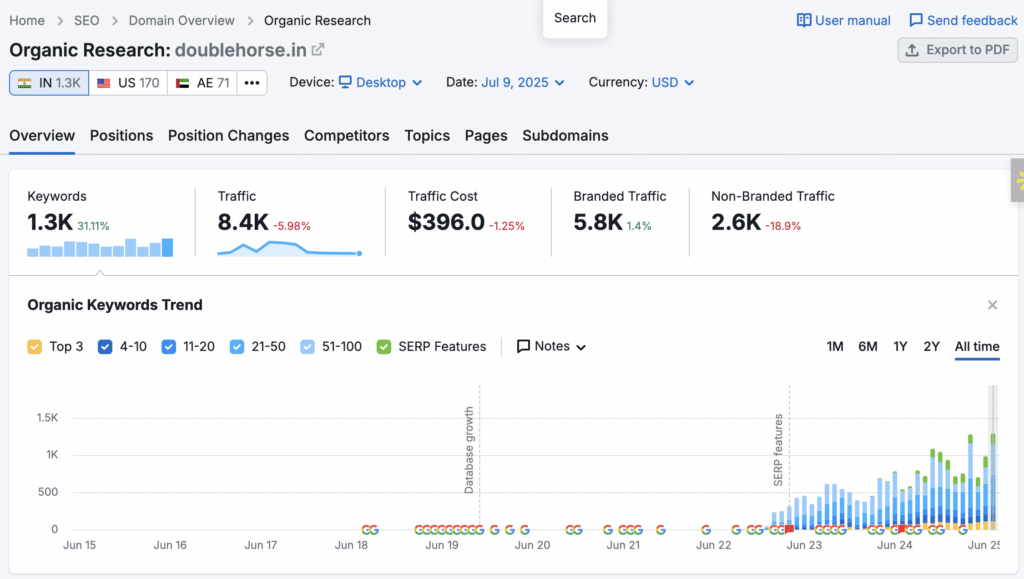Toggle the Top 3 checkbox
This screenshot has height=579, width=1024.
click(x=35, y=347)
